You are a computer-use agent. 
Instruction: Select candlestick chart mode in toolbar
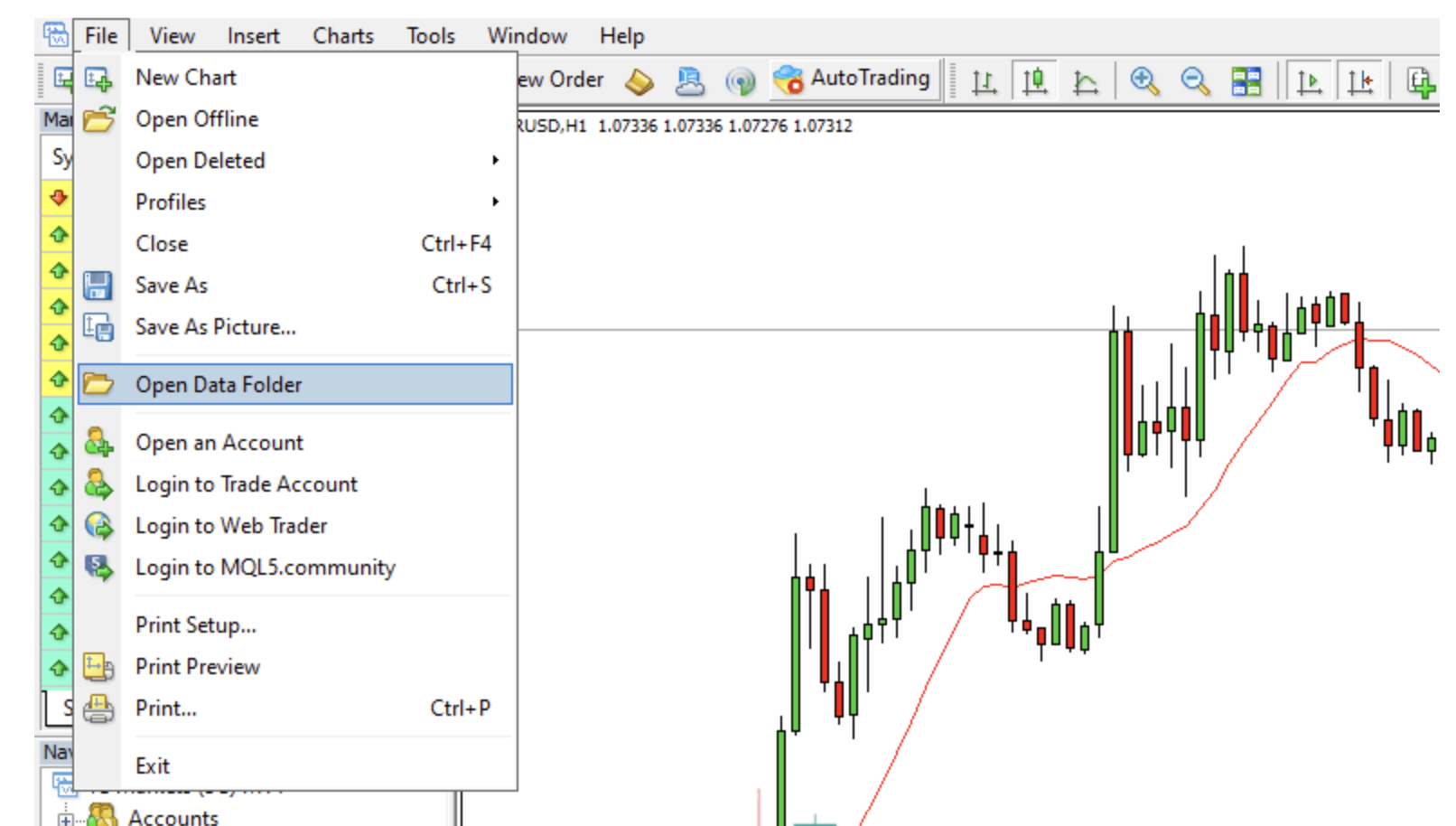(1034, 81)
